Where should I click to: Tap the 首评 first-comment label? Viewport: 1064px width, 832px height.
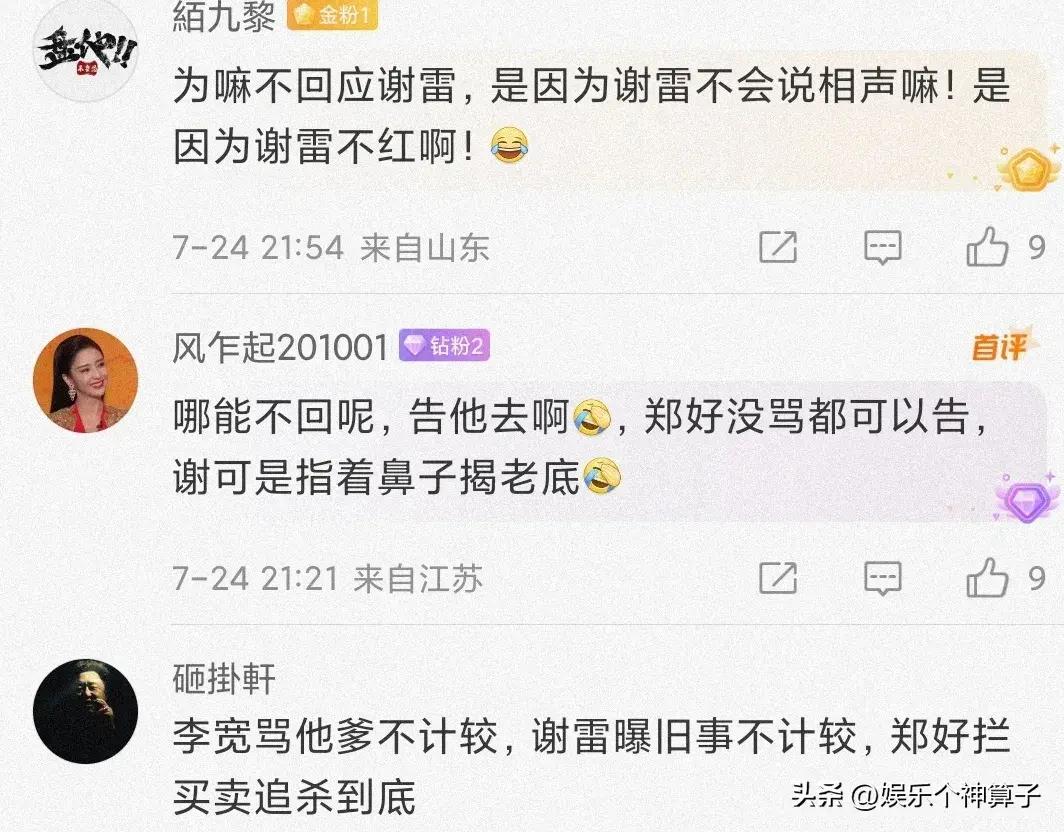(x=1000, y=346)
